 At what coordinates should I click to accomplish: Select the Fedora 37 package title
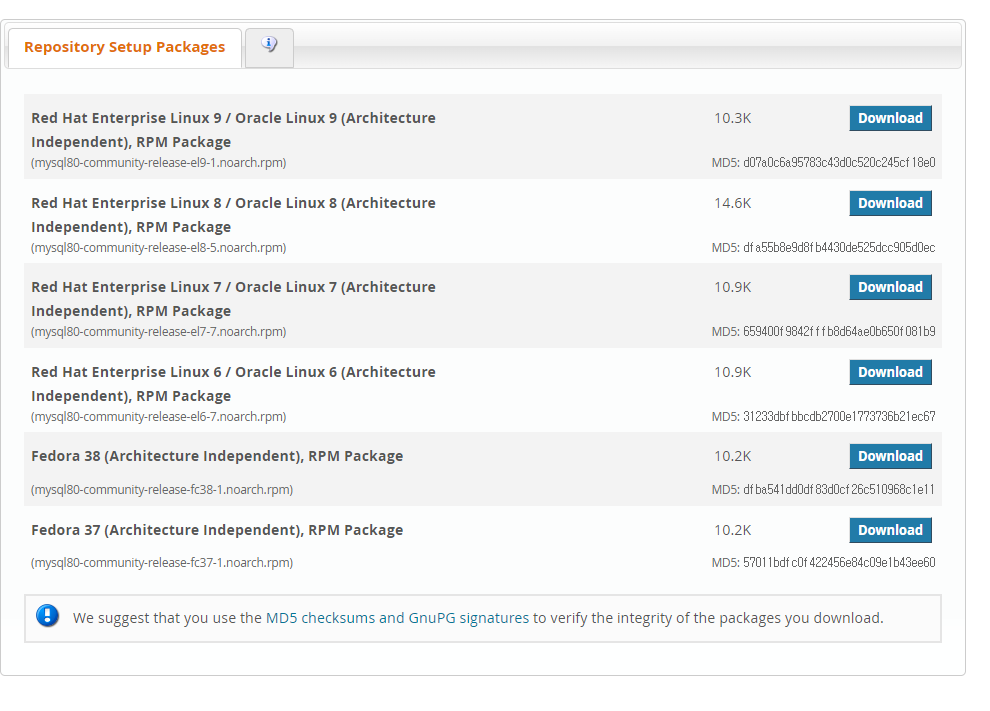click(x=217, y=530)
